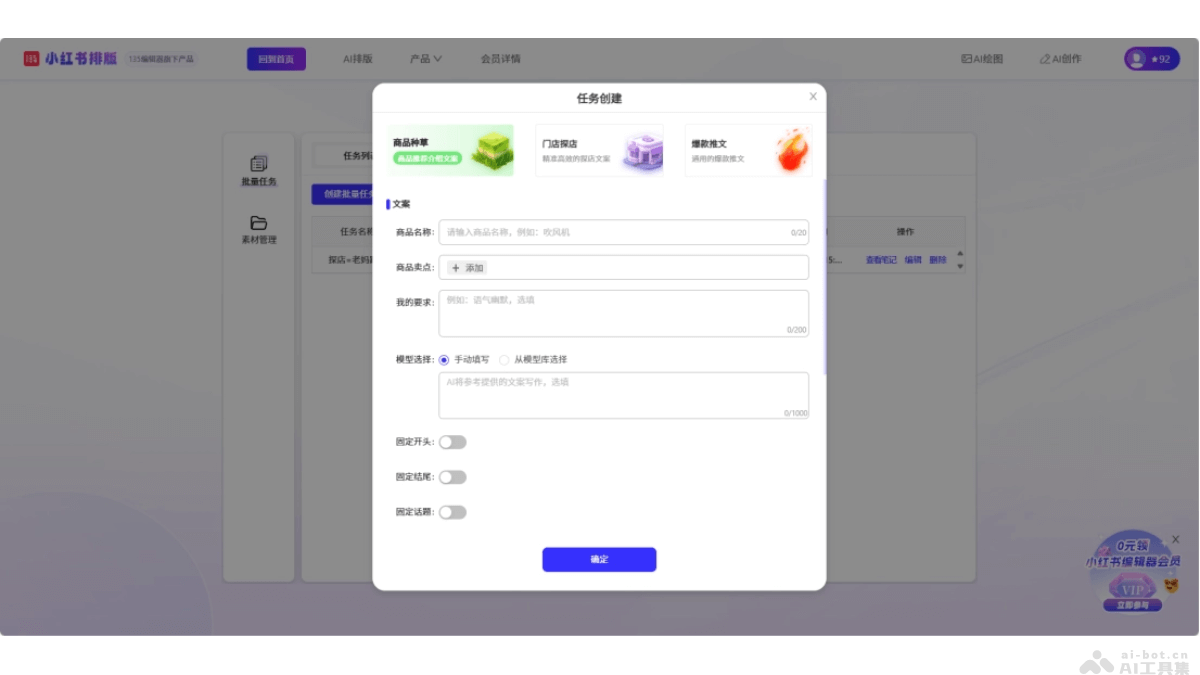Enable the 固定开头 switch
This screenshot has width=1200, height=675.
pyautogui.click(x=452, y=441)
